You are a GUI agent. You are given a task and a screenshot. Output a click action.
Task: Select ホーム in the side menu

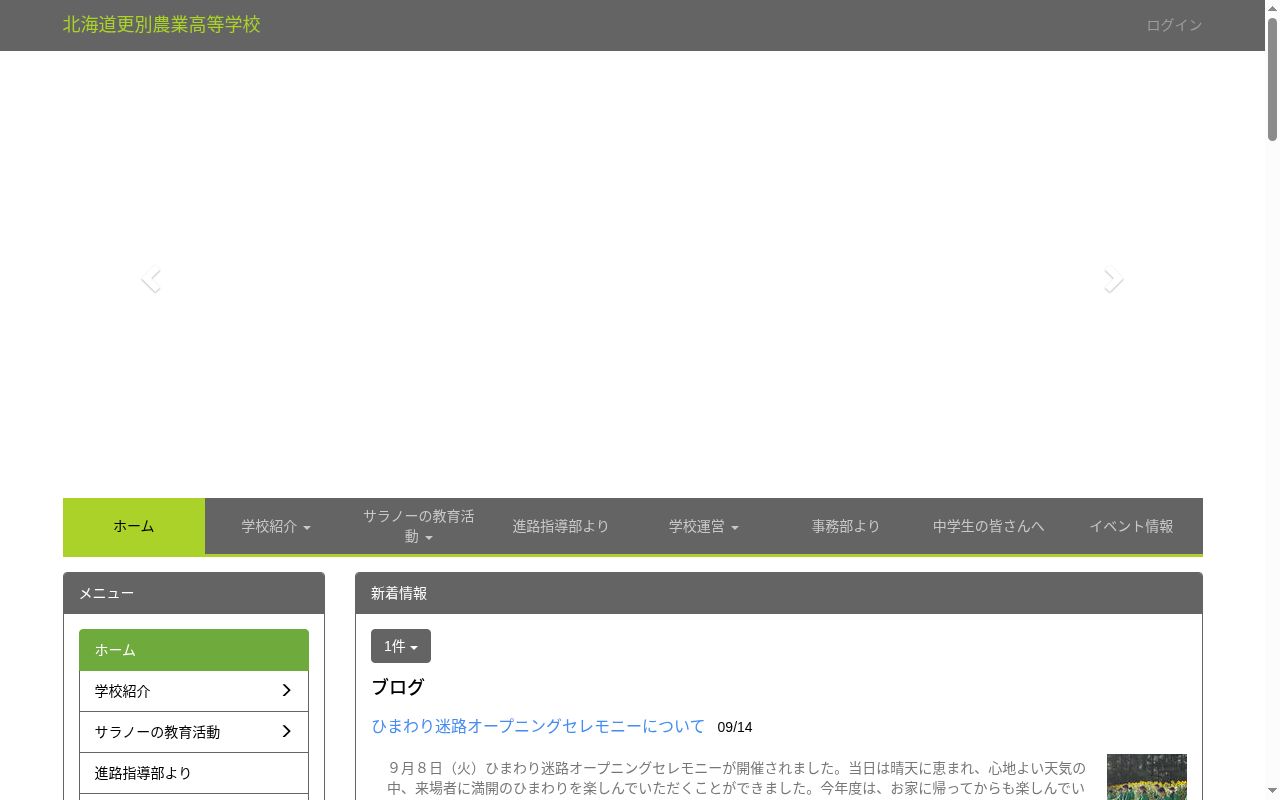(194, 650)
